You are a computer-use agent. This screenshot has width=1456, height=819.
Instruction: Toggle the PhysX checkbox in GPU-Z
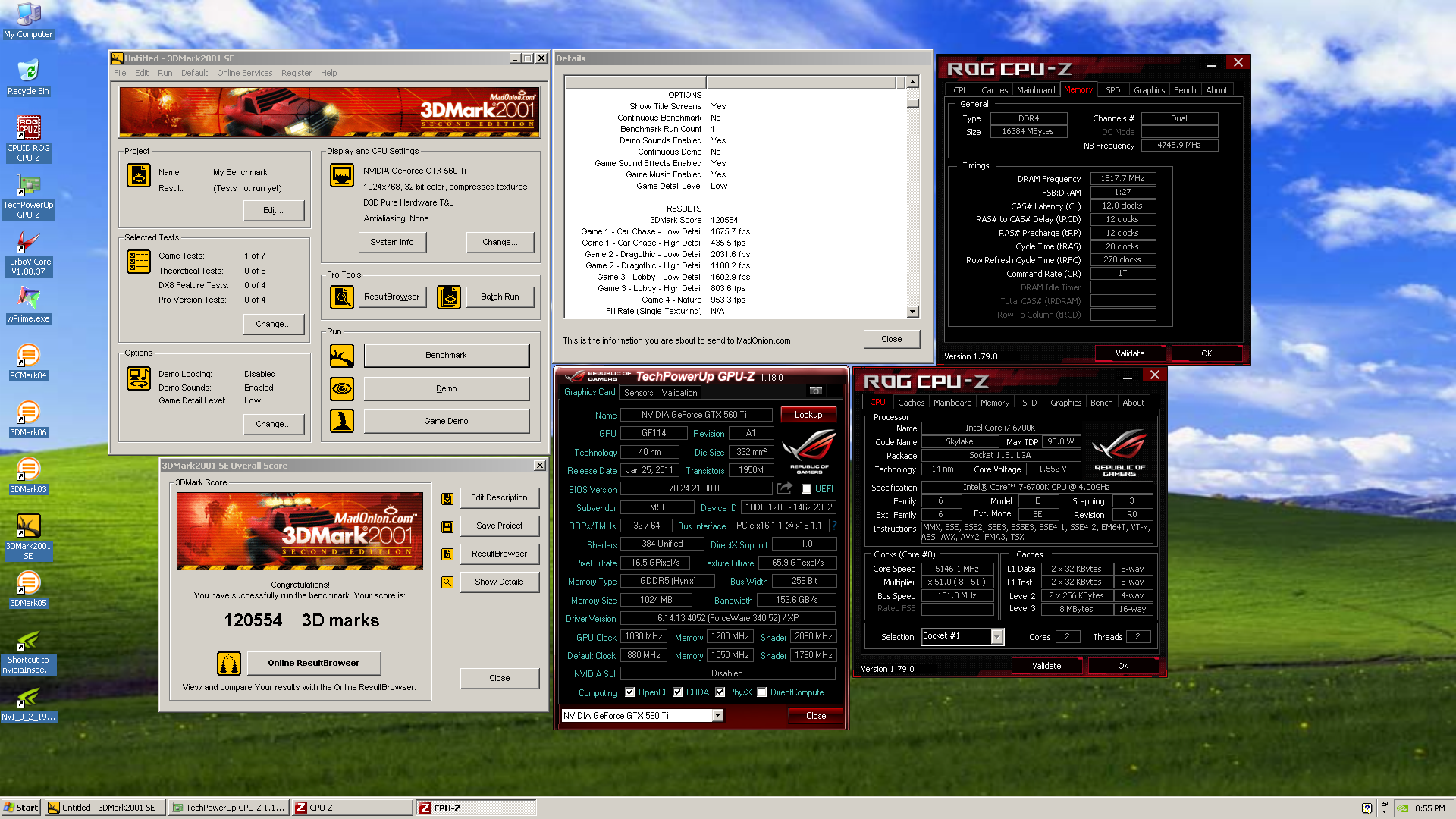pos(720,692)
